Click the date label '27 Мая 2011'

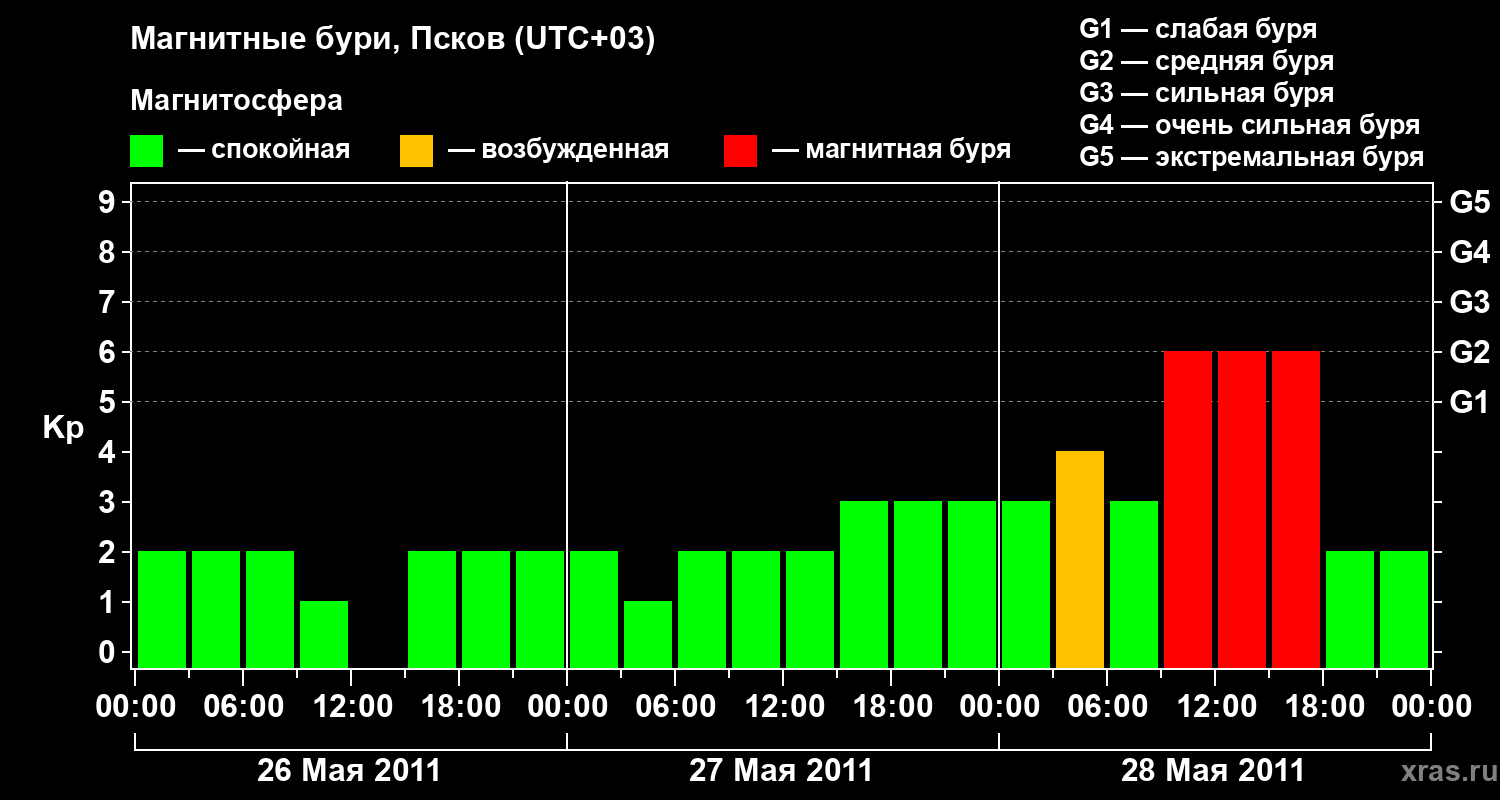pyautogui.click(x=781, y=771)
